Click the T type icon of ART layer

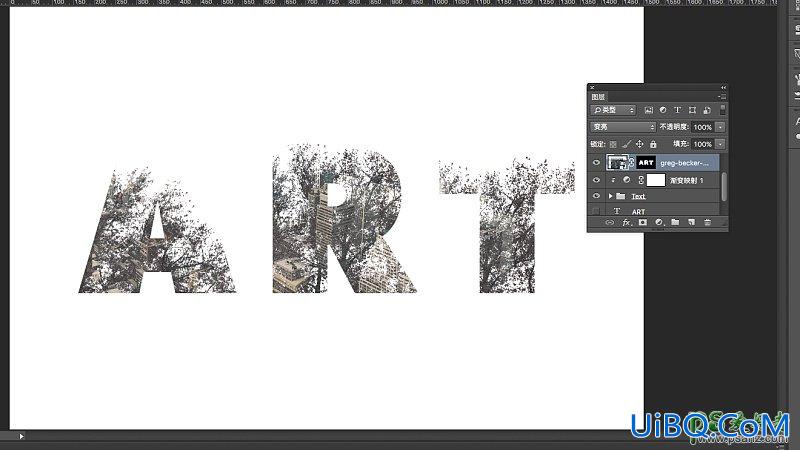point(617,211)
